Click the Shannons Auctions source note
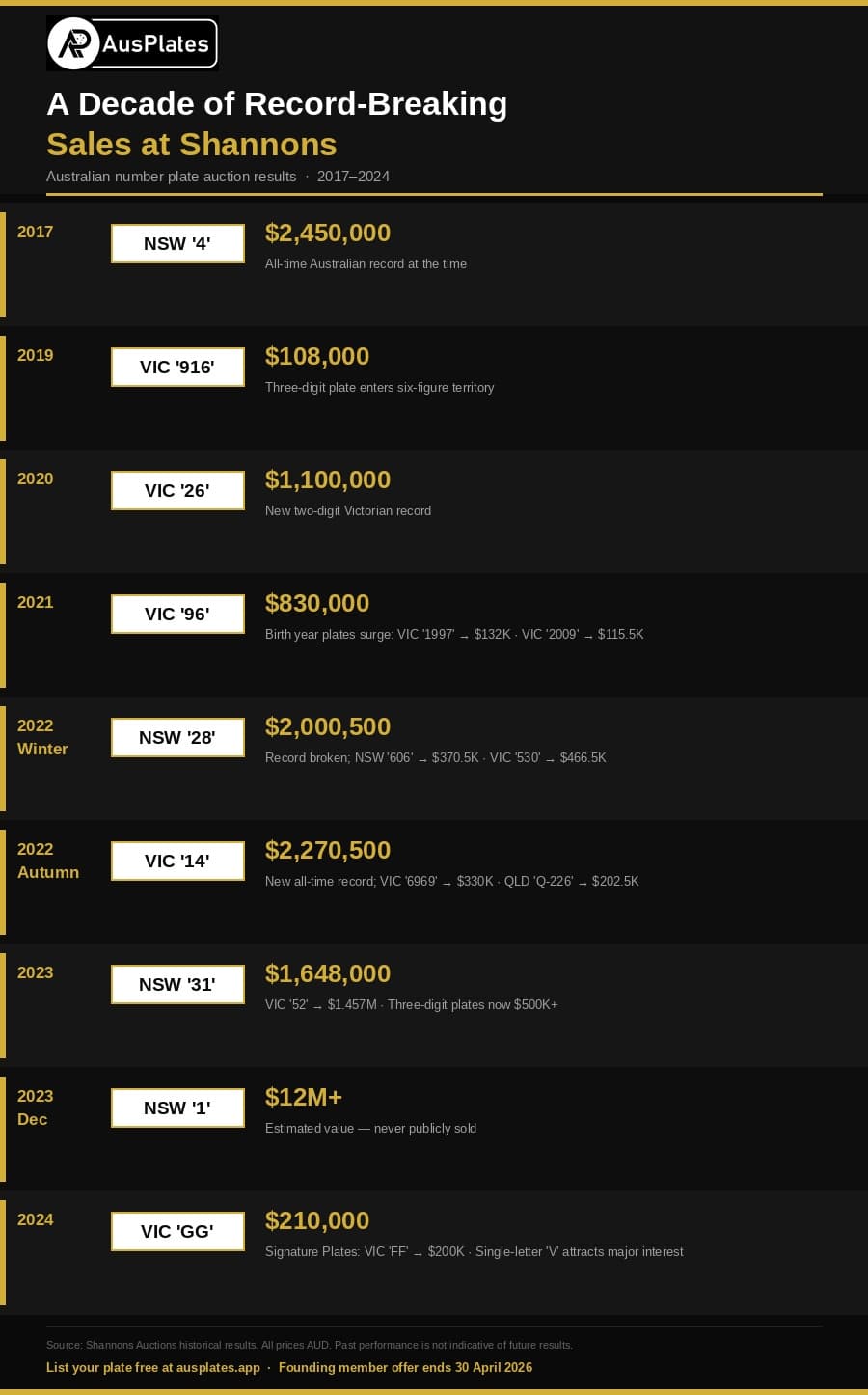The image size is (868, 1395). [x=309, y=1345]
